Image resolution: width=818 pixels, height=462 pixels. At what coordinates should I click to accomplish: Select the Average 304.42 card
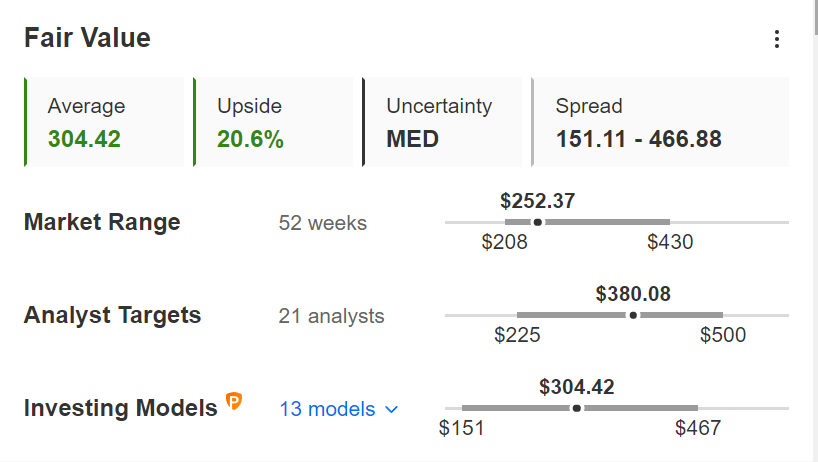pyautogui.click(x=104, y=122)
